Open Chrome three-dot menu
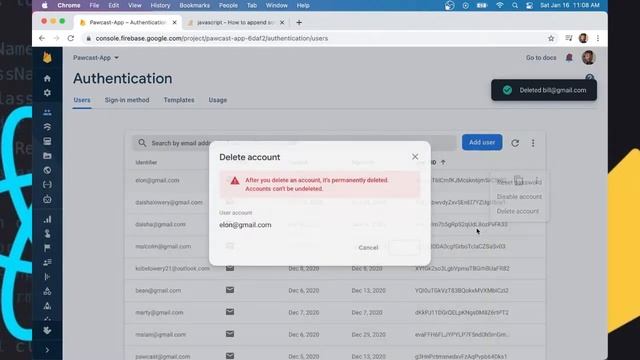Viewport: 640px width, 360px height. [598, 38]
